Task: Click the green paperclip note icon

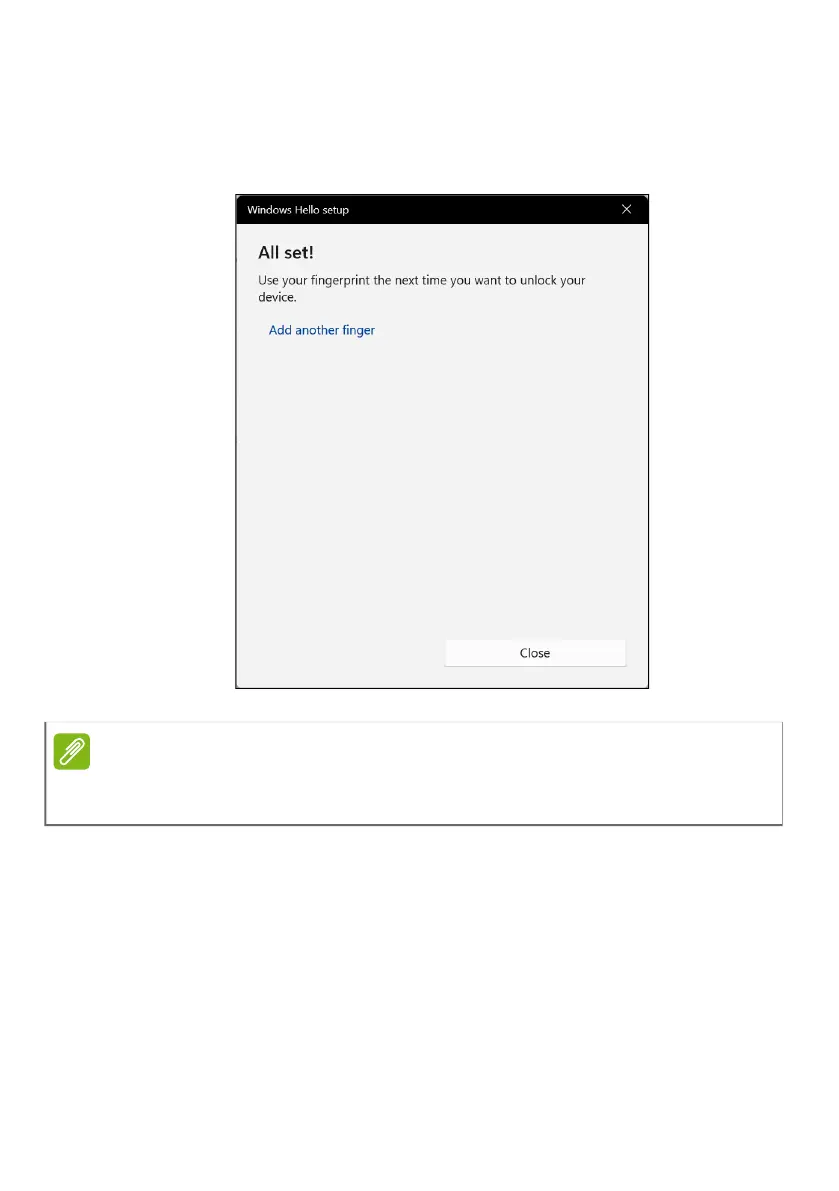Action: tap(72, 751)
